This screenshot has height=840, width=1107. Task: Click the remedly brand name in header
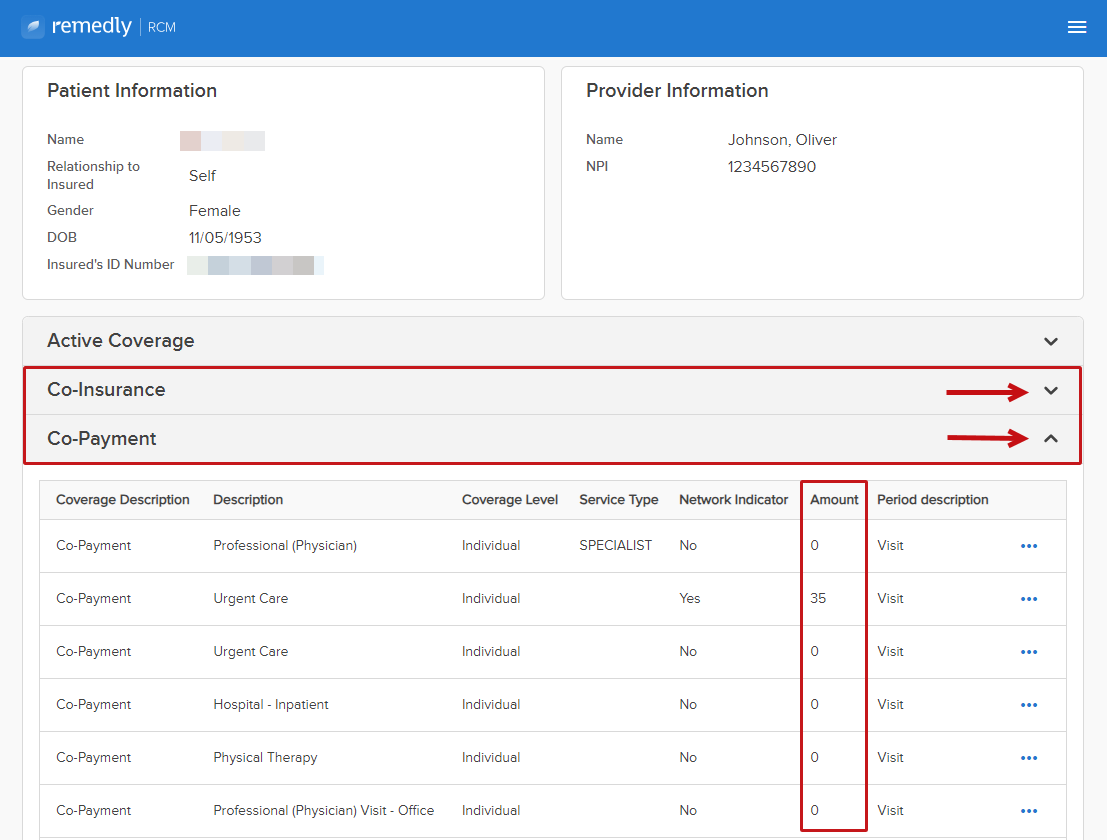(x=92, y=26)
